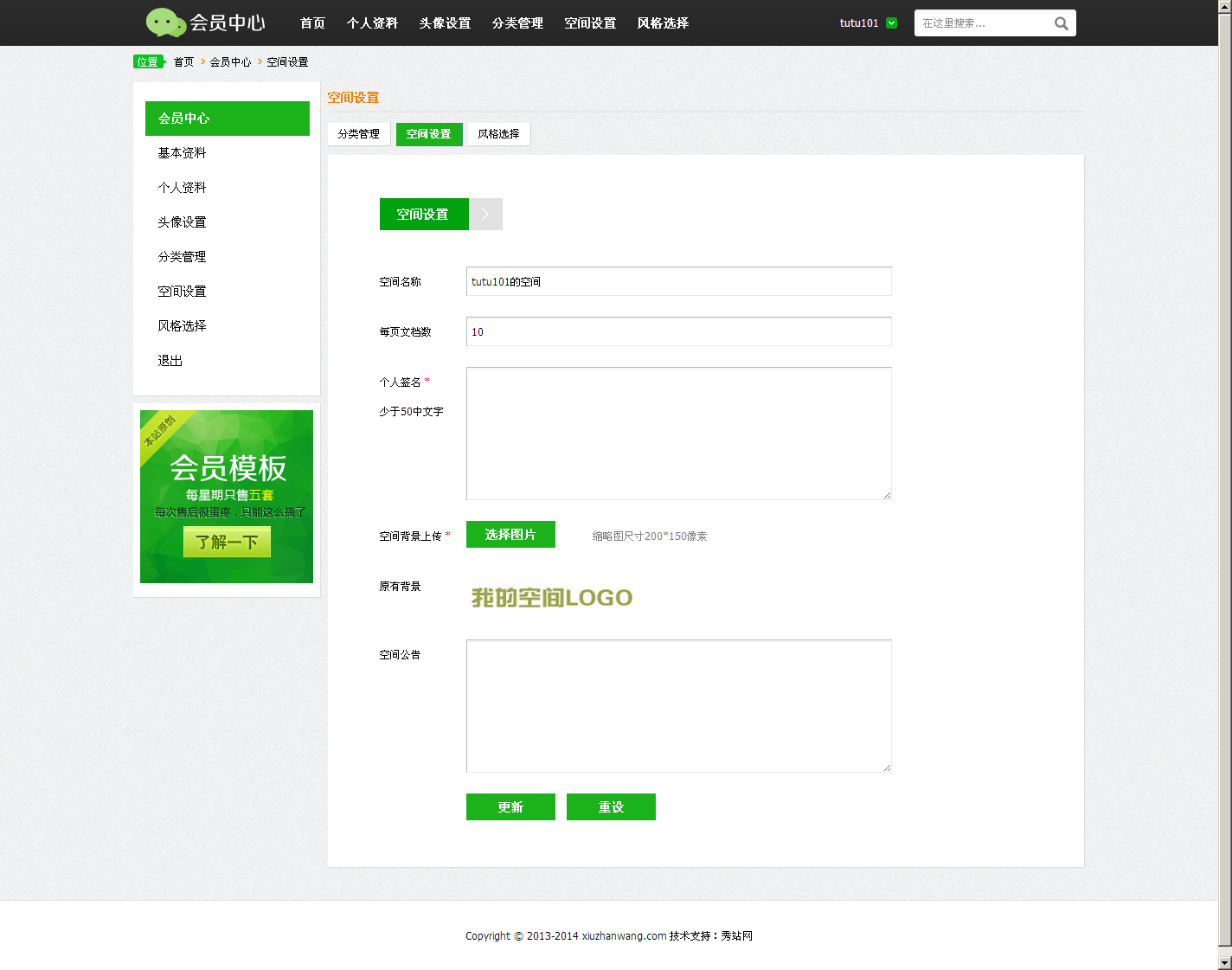Open 头像设置 in the top navigation
The height and width of the screenshot is (970, 1232).
click(445, 23)
